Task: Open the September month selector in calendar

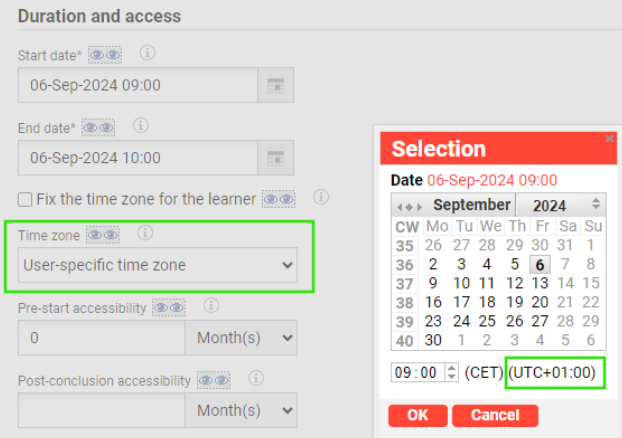Action: pos(471,205)
